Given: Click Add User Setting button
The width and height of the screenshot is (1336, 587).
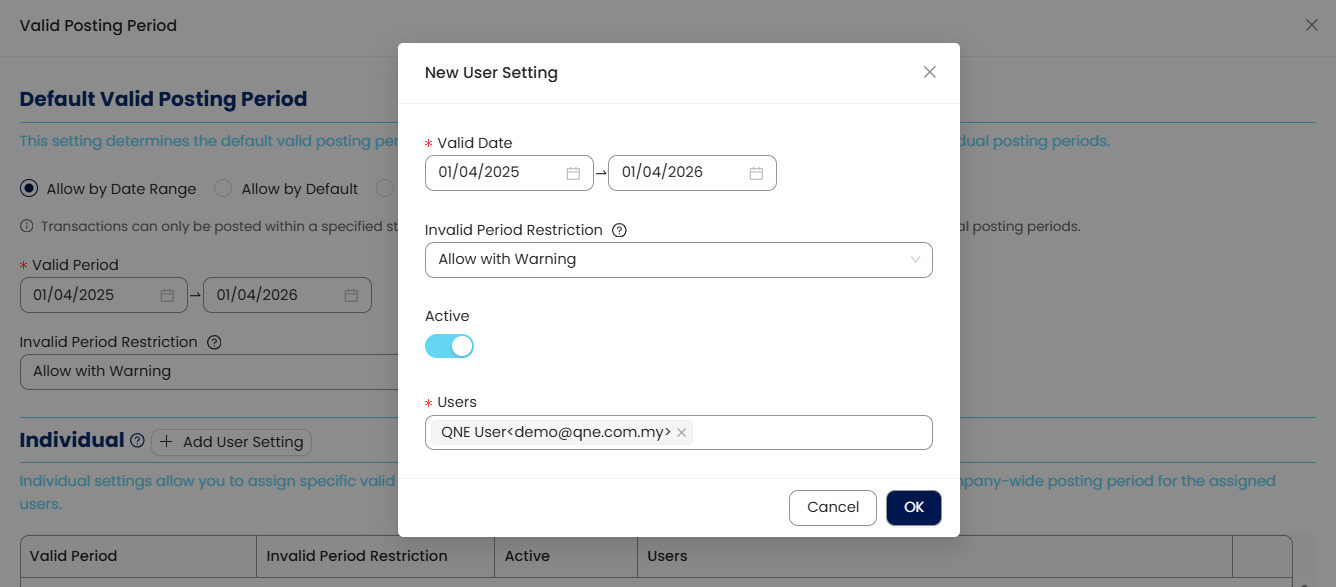Looking at the screenshot, I should click(x=232, y=442).
